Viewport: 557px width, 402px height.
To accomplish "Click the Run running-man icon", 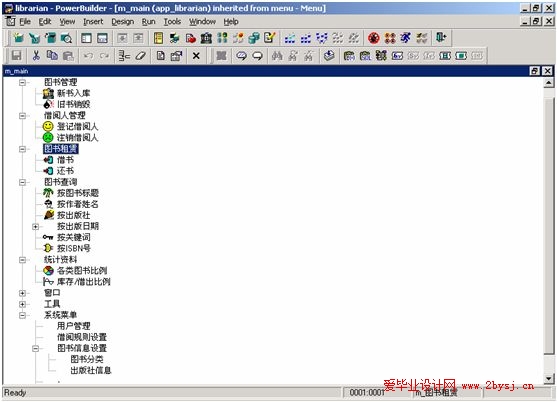I will click(405, 38).
